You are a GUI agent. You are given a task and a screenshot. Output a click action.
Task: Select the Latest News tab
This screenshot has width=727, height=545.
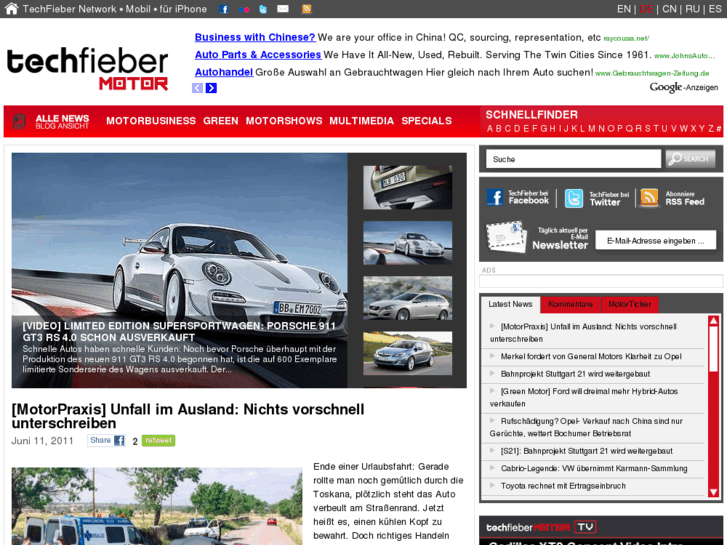coord(510,304)
